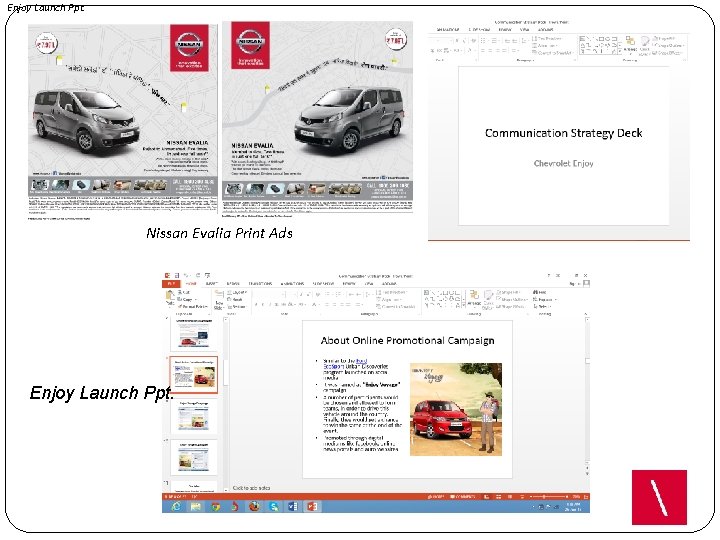Click Copy in the Clipboard group
720x540 pixels.
point(186,299)
